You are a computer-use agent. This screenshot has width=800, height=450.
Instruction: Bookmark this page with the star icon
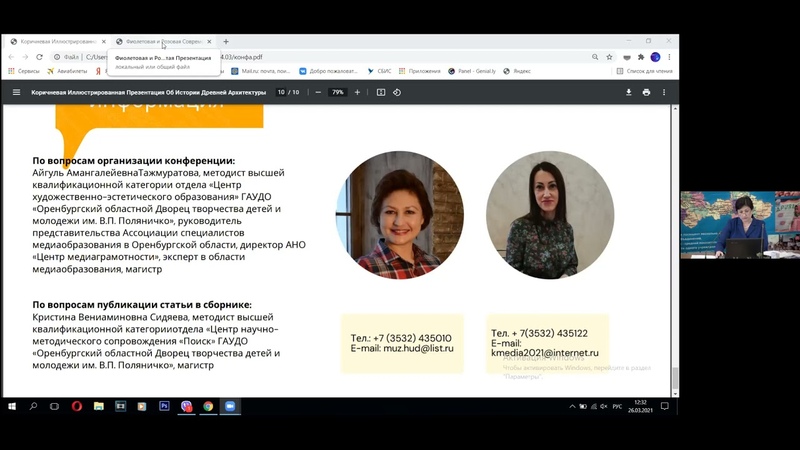click(x=609, y=57)
